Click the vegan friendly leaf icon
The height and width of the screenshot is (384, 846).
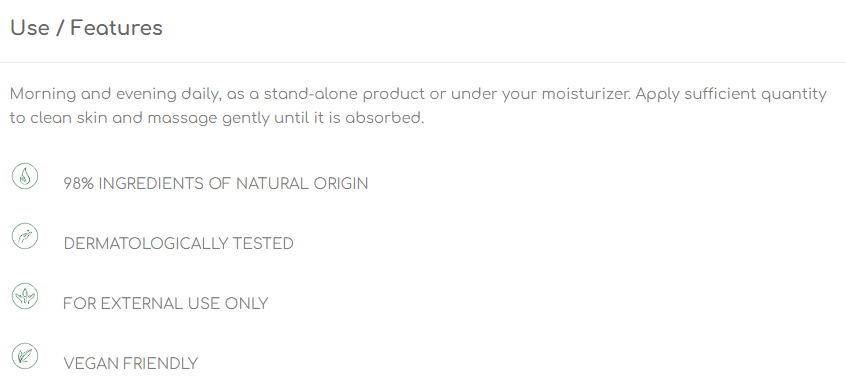click(25, 356)
